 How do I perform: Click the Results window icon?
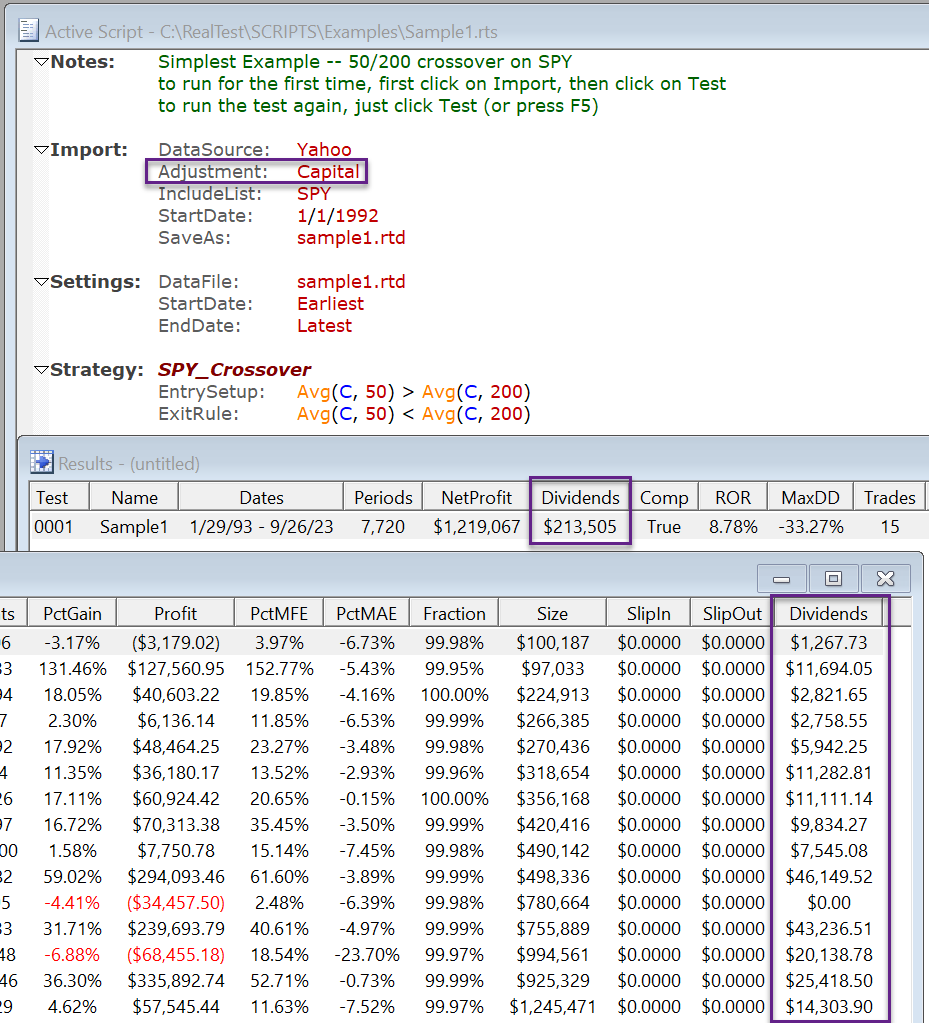pyautogui.click(x=42, y=462)
